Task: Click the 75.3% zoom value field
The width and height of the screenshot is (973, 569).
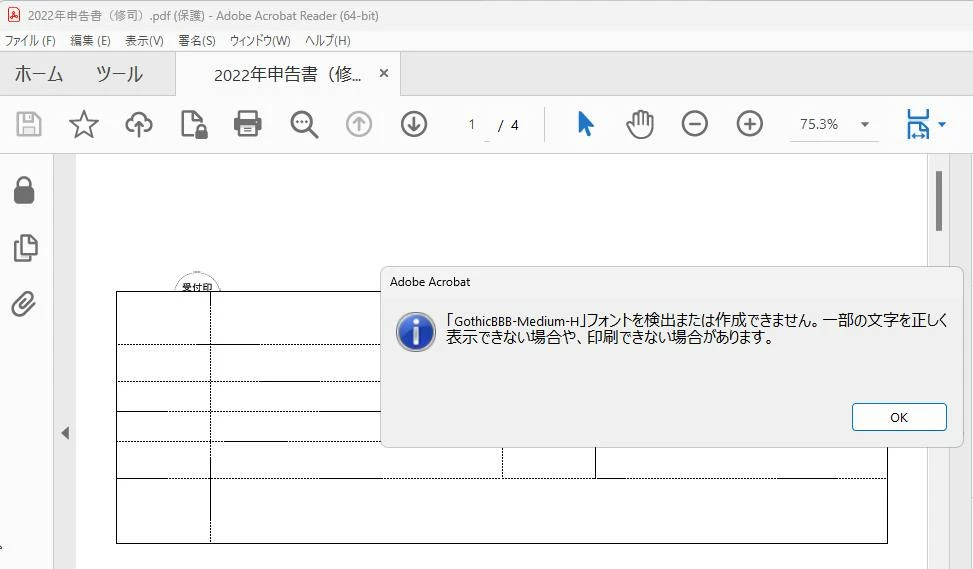Action: click(x=819, y=124)
